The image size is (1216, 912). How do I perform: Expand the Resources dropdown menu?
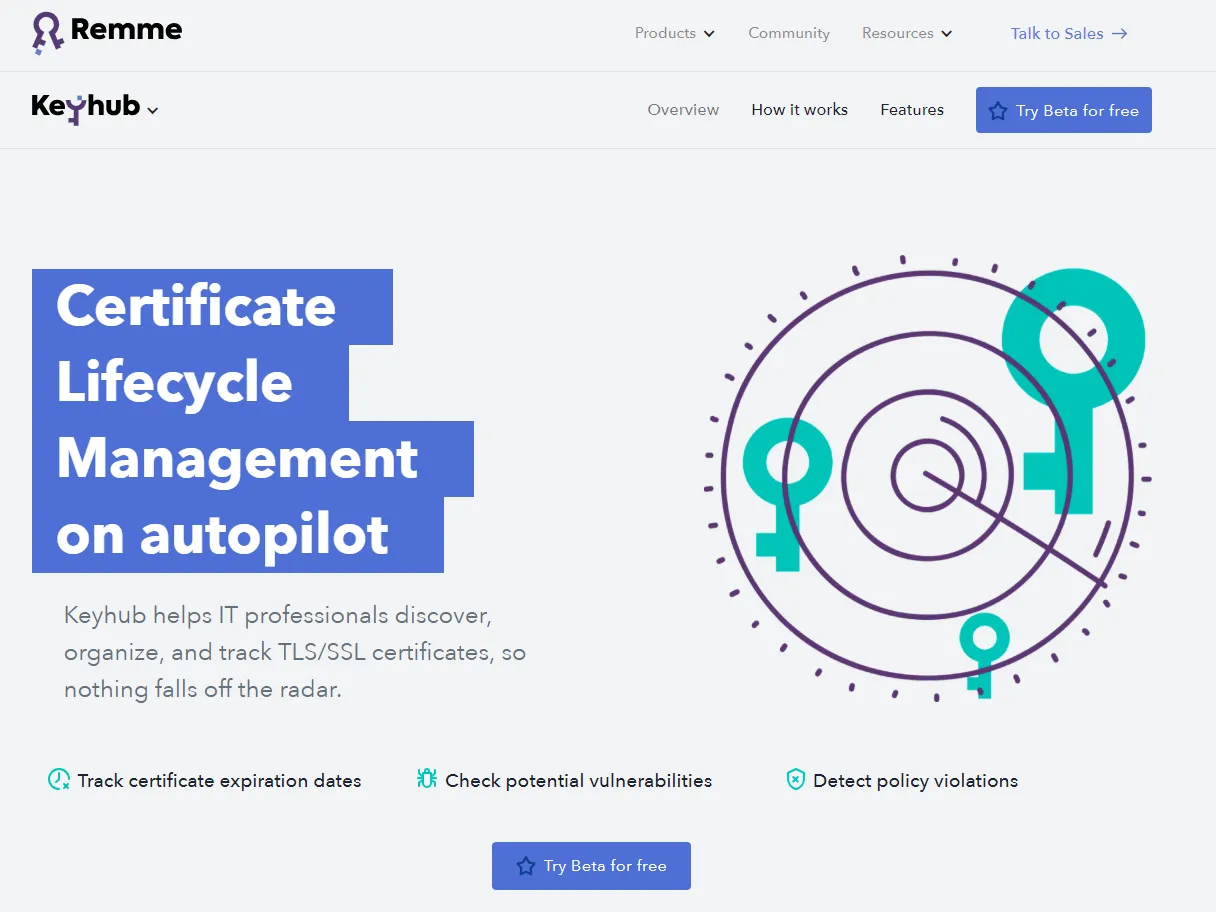click(907, 33)
